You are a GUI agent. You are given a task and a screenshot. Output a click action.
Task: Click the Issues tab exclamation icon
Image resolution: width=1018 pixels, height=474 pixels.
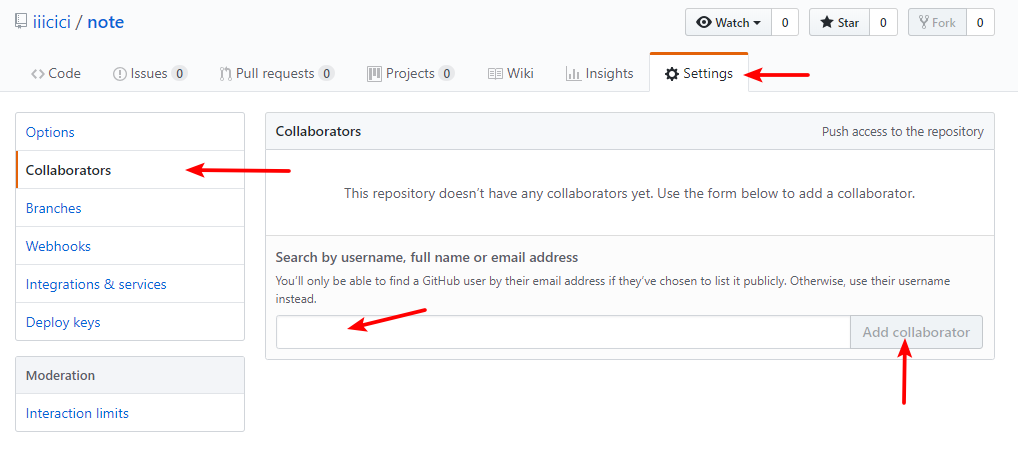tap(120, 74)
